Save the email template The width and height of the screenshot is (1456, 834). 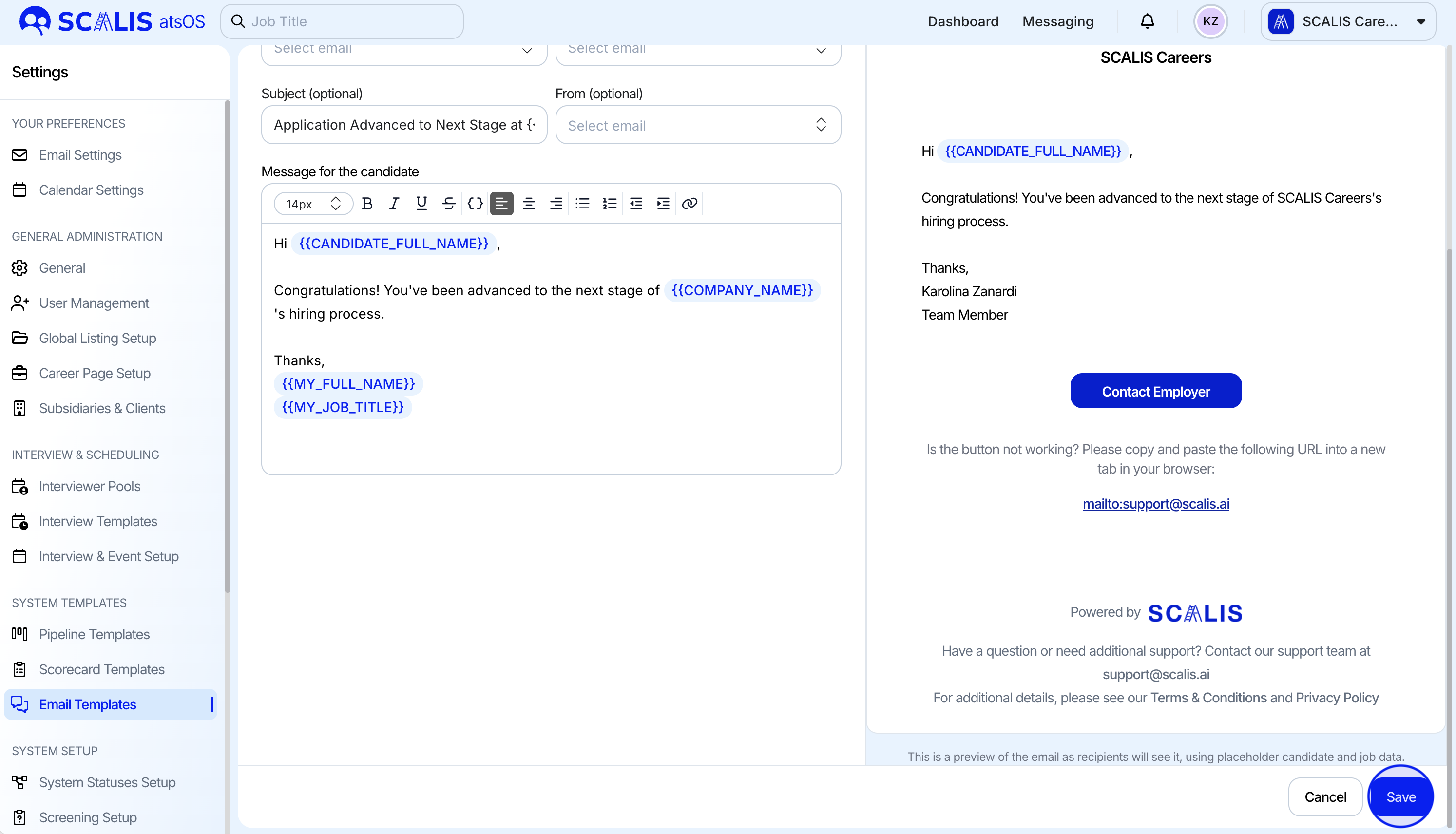[1400, 797]
